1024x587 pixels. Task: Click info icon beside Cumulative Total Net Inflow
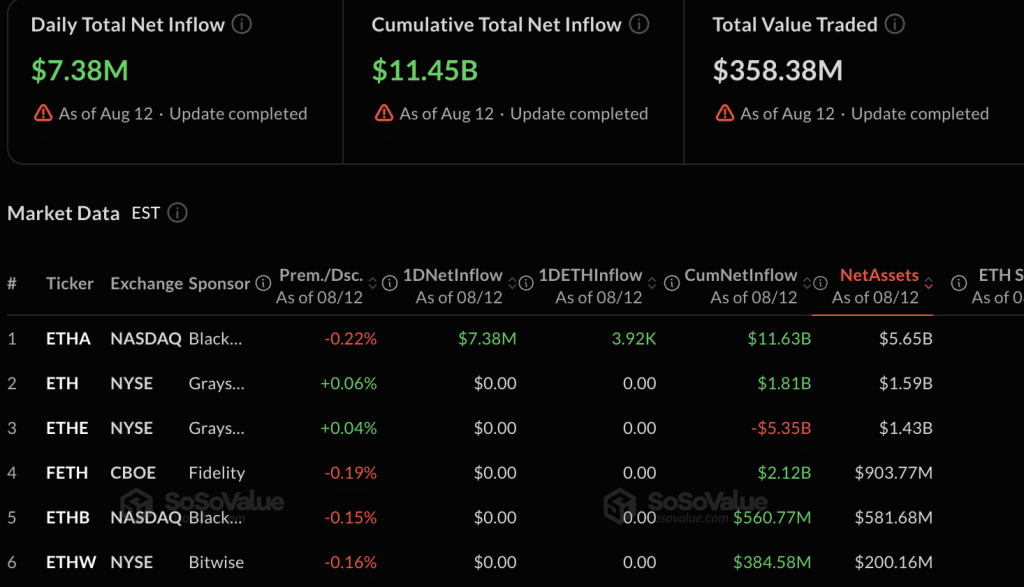coord(639,24)
